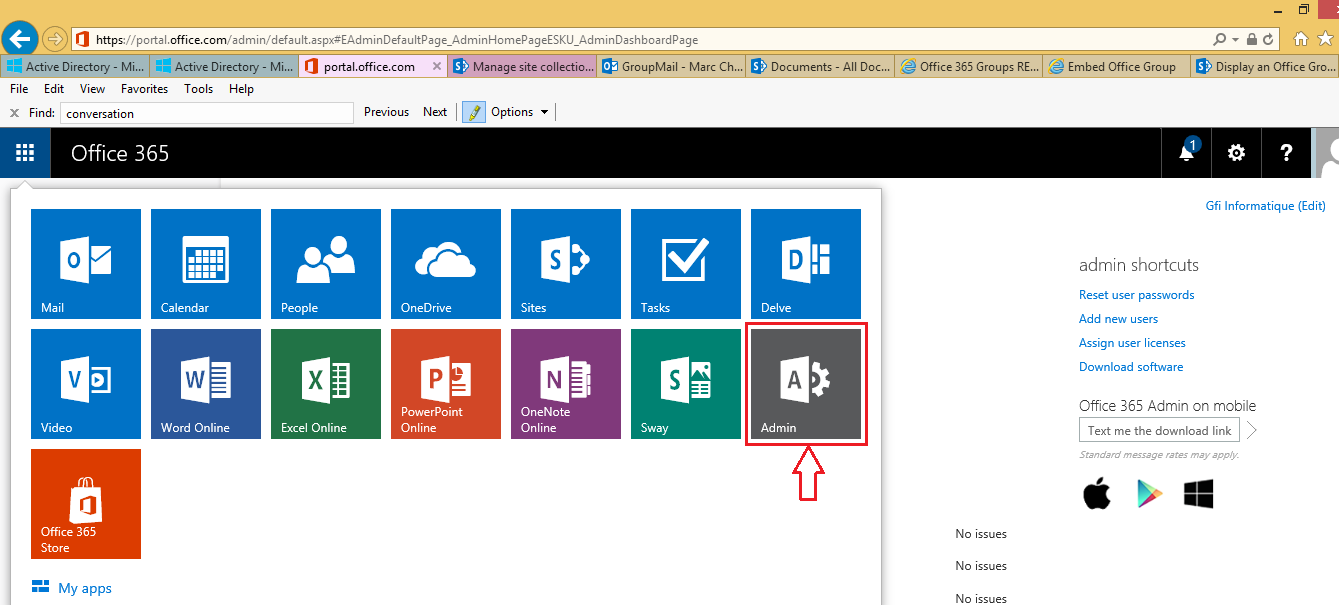Image resolution: width=1339 pixels, height=605 pixels.
Task: Open the People app tile
Action: pos(326,264)
